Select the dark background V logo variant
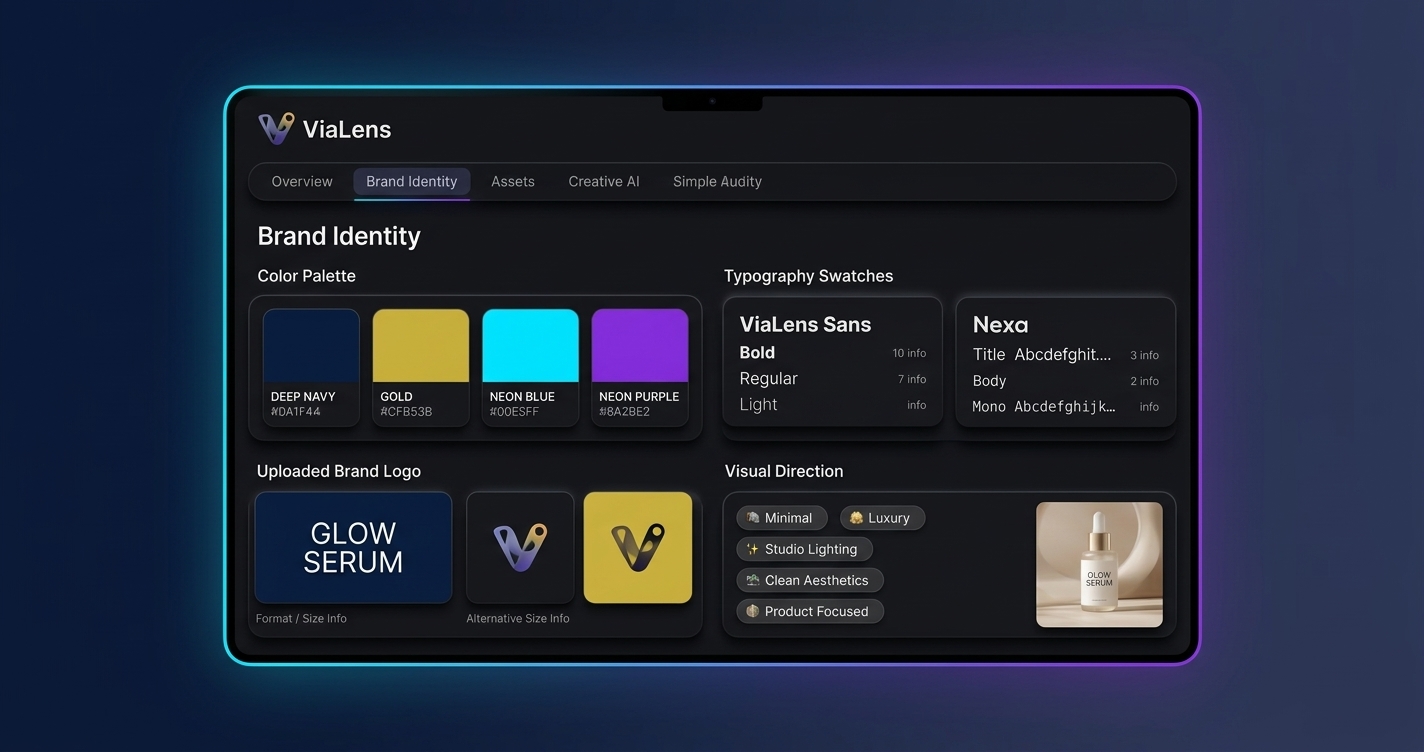Image resolution: width=1424 pixels, height=752 pixels. (x=520, y=547)
